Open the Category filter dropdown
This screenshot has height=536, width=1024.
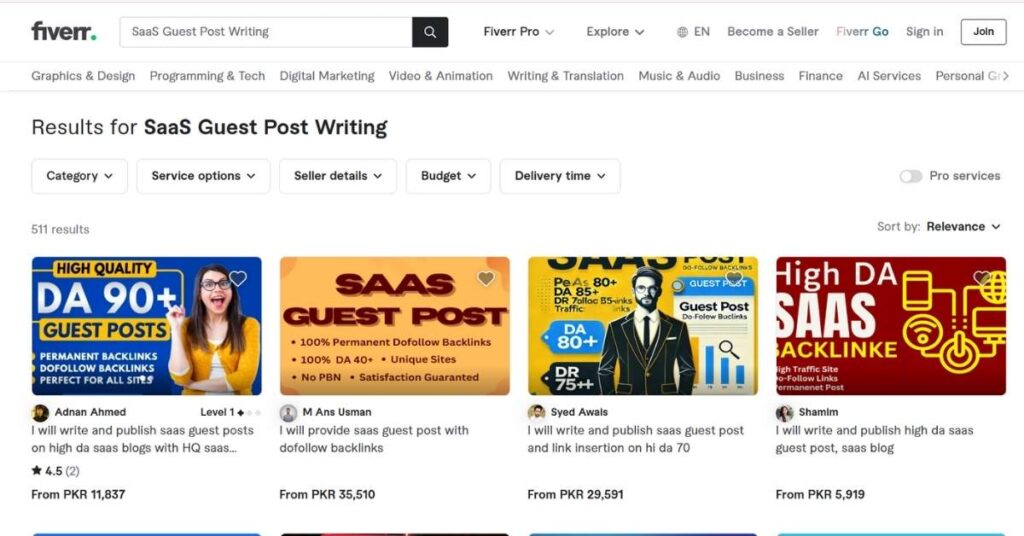[80, 176]
